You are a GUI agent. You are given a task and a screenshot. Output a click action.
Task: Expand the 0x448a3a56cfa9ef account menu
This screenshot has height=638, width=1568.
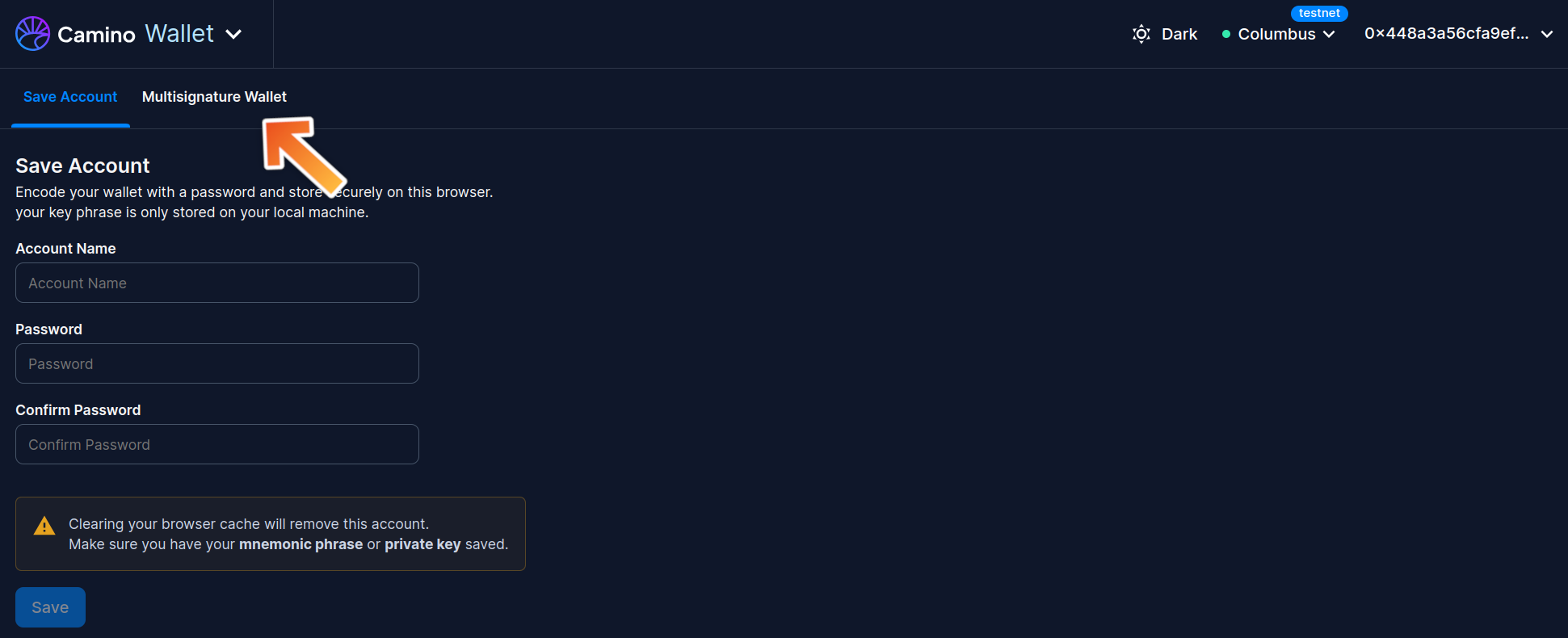pos(1547,34)
